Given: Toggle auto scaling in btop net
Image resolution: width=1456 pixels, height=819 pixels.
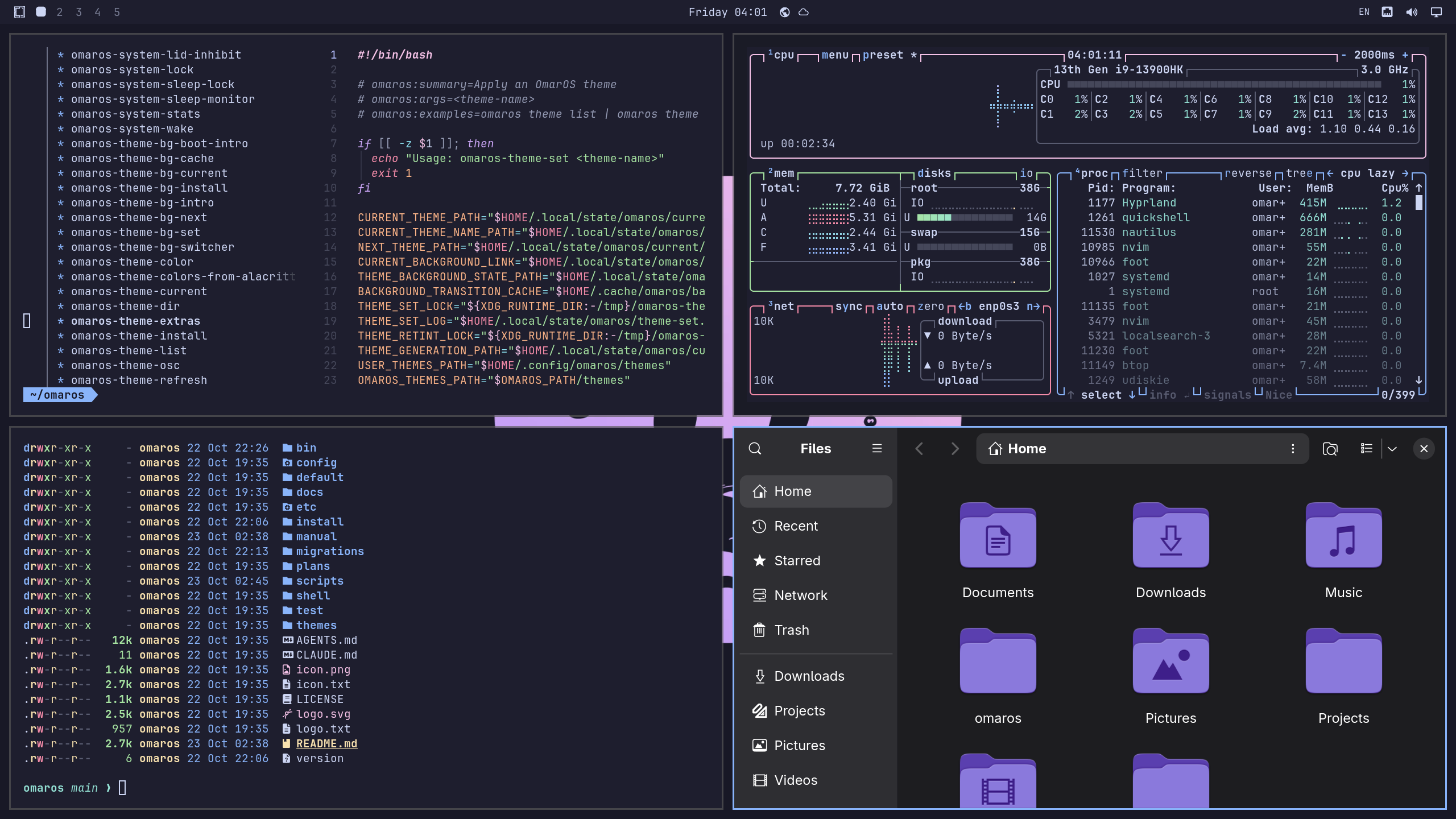Looking at the screenshot, I should [890, 307].
